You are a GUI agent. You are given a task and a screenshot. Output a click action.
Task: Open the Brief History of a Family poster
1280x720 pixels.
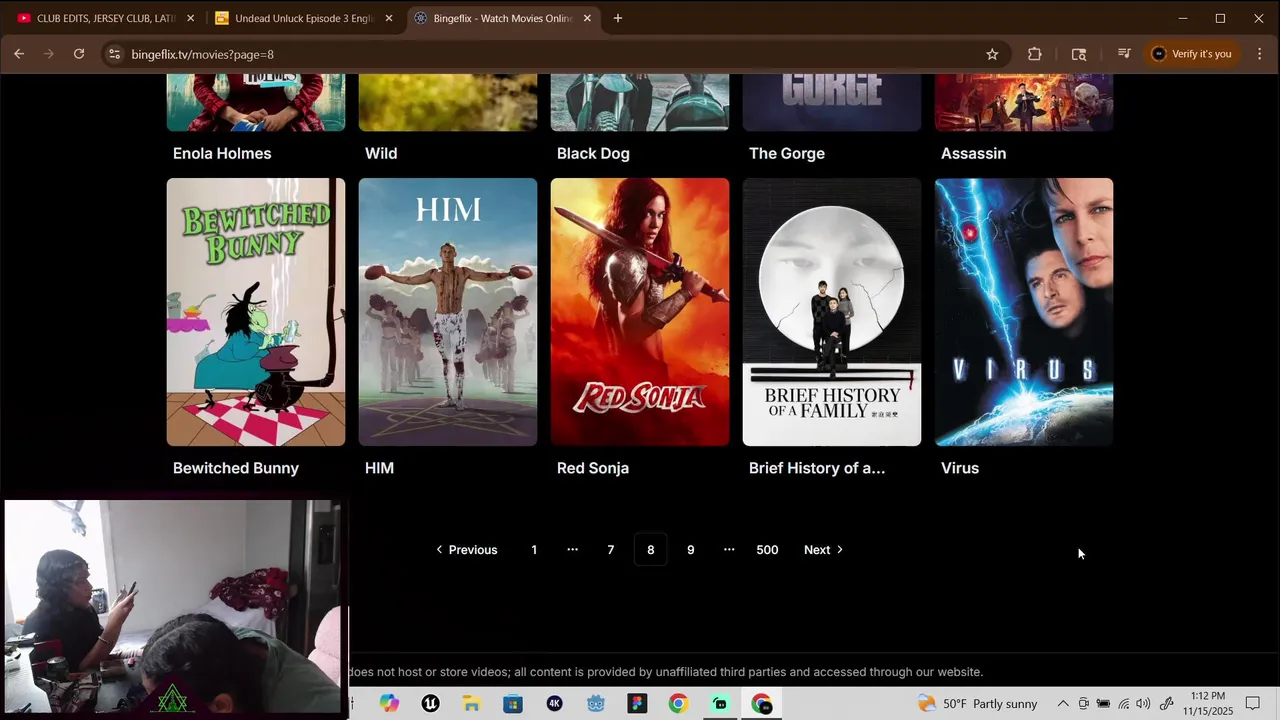(832, 312)
